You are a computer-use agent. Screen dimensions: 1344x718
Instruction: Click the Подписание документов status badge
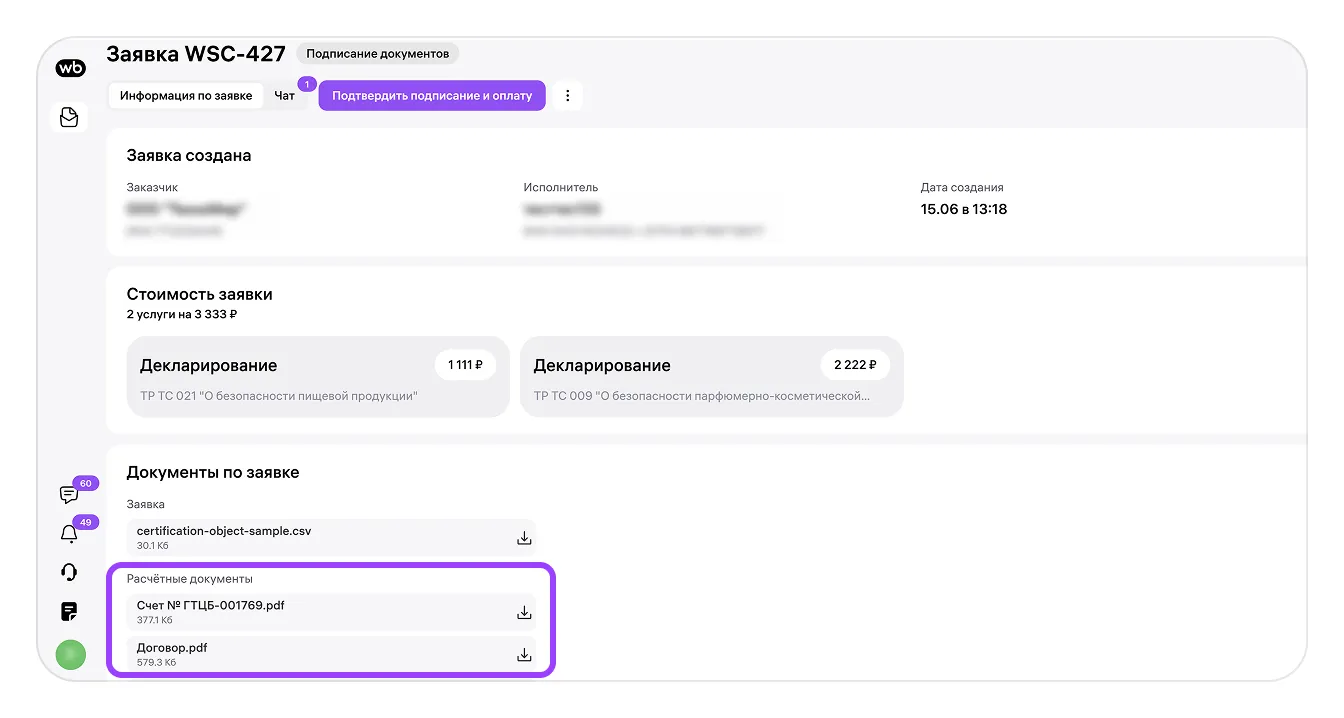[x=378, y=54]
